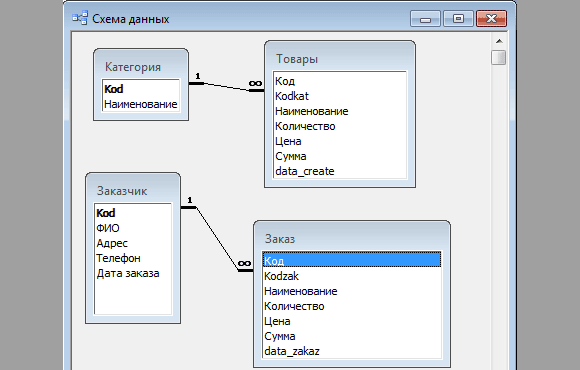The image size is (580, 370).
Task: Select Наименование field in Категория table
Action: pos(141,104)
